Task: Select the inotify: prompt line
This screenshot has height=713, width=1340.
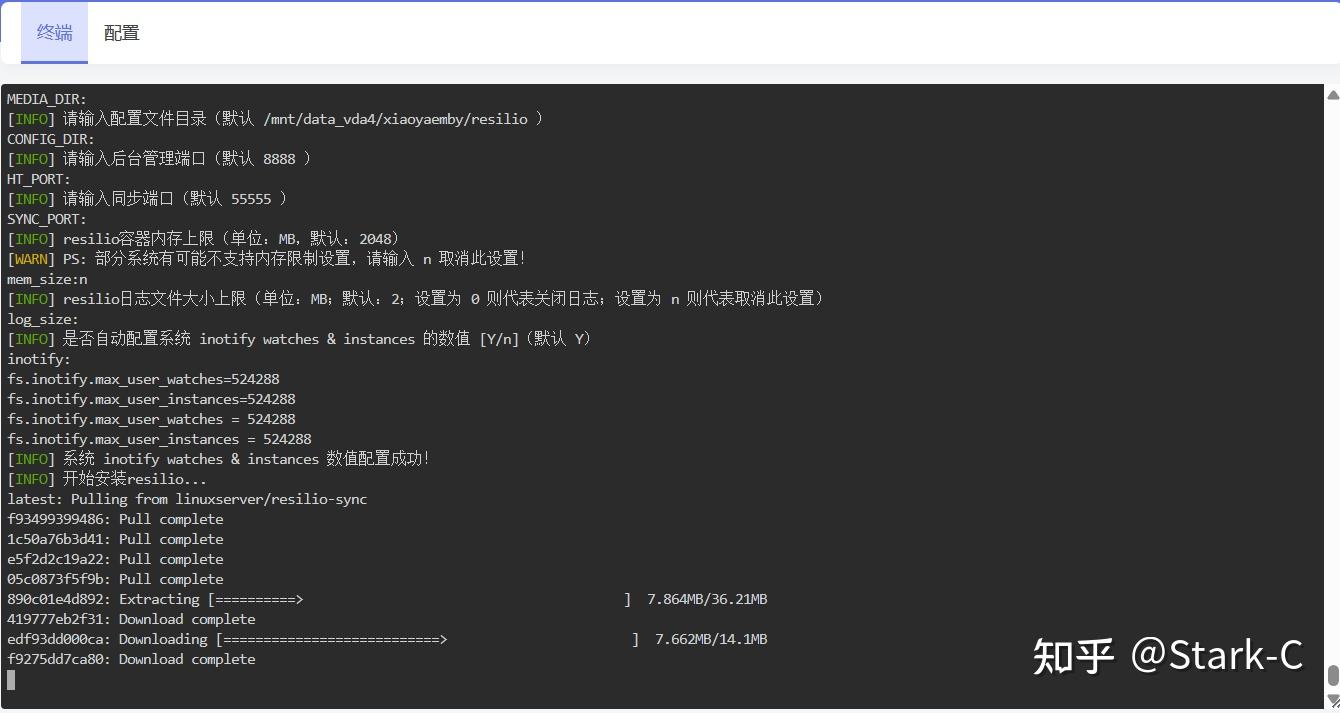Action: point(37,358)
